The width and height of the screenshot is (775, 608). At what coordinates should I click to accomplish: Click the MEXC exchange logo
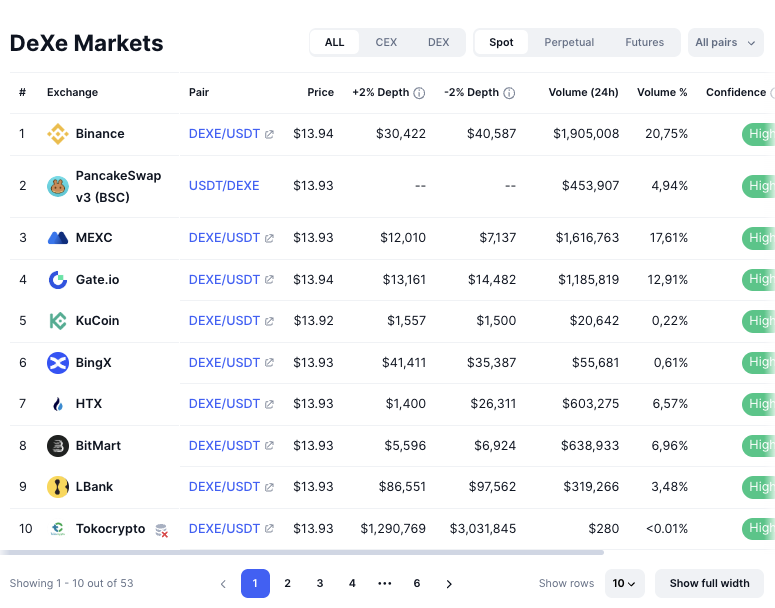tap(58, 238)
